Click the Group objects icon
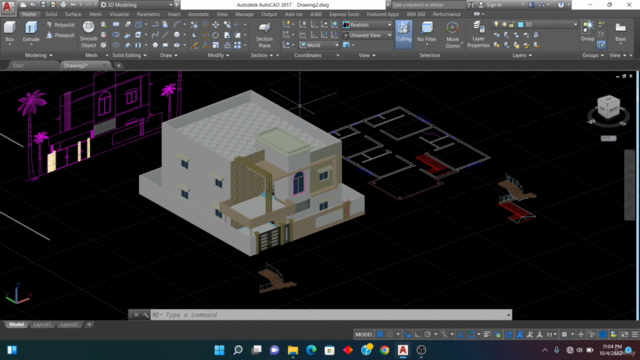 587,31
